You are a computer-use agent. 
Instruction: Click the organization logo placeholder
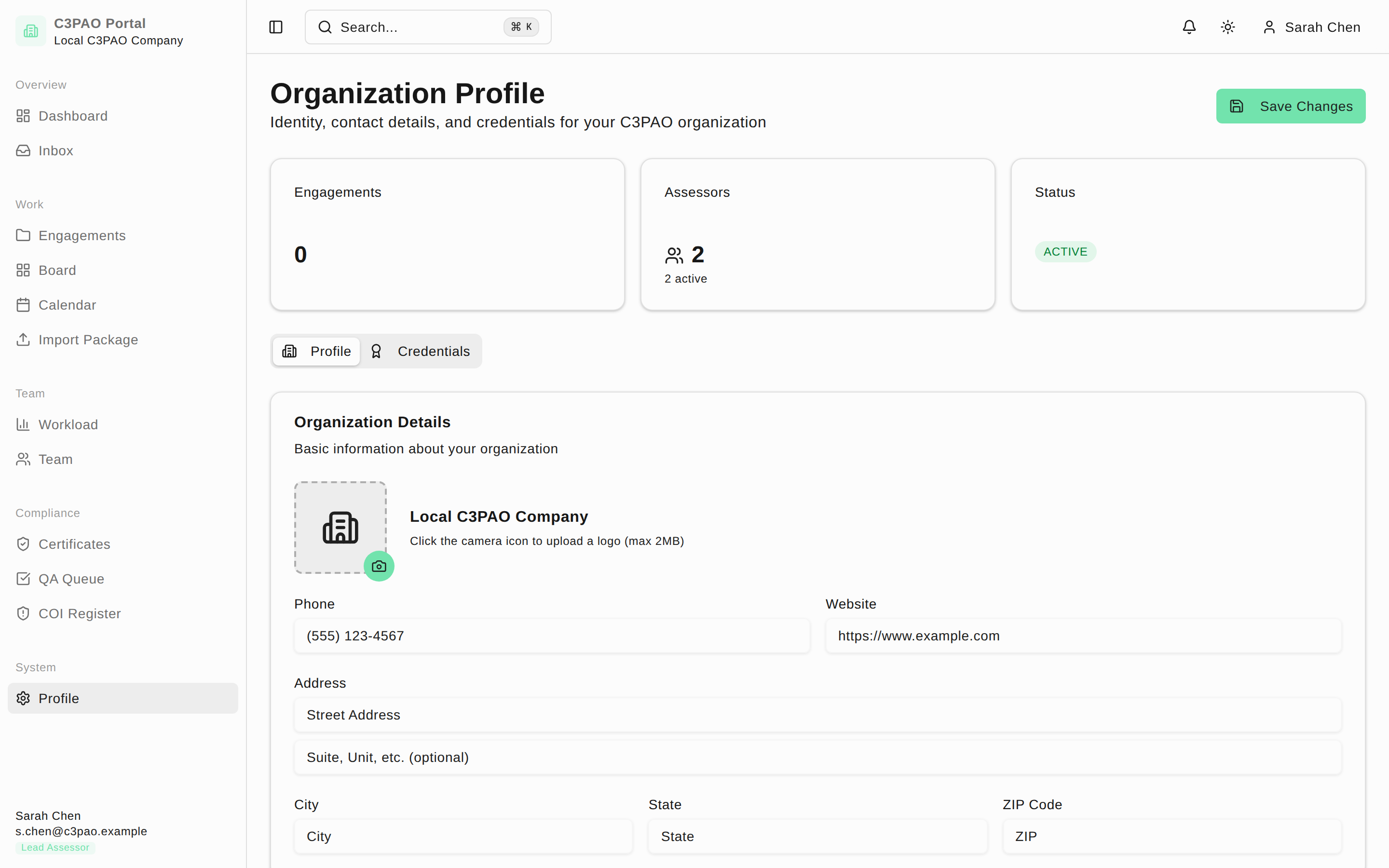click(x=340, y=527)
